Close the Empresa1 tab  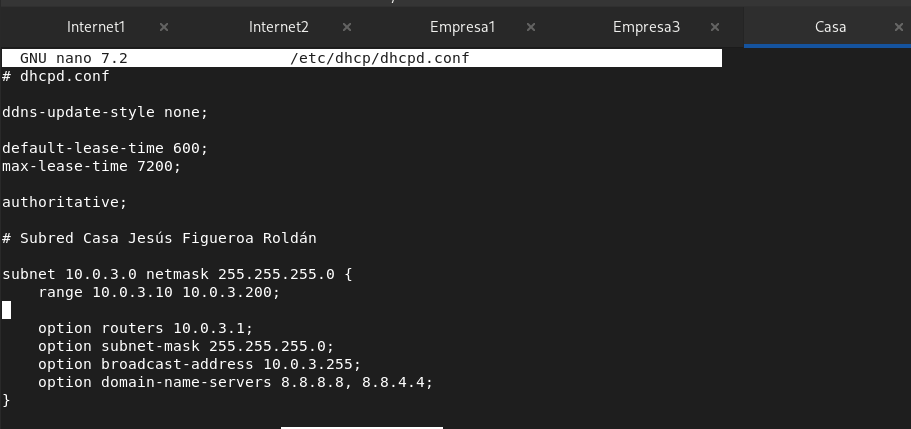[x=530, y=27]
